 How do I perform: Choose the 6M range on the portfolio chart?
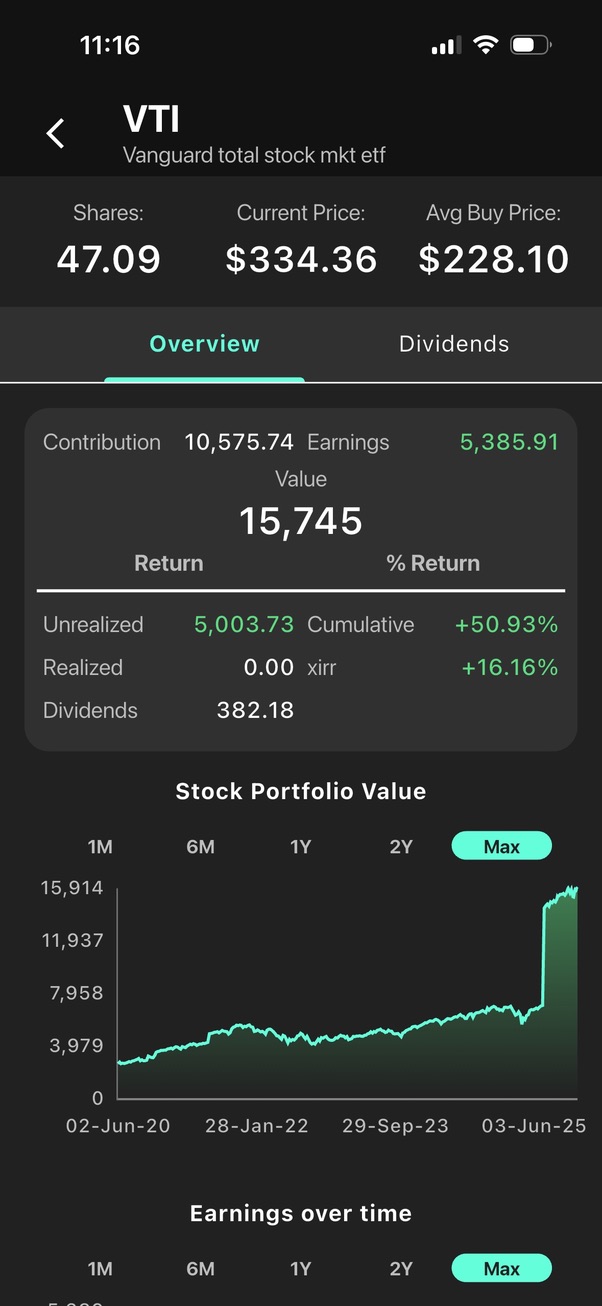[x=200, y=845]
